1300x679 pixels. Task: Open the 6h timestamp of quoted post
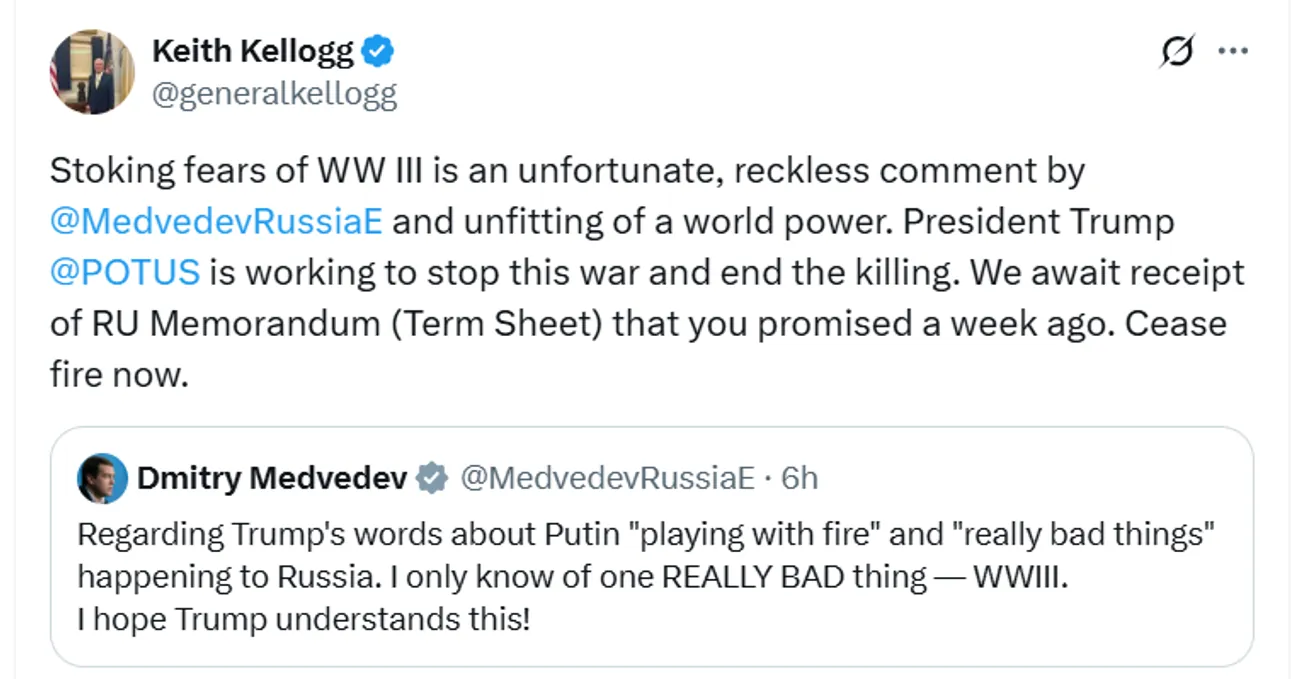point(799,479)
